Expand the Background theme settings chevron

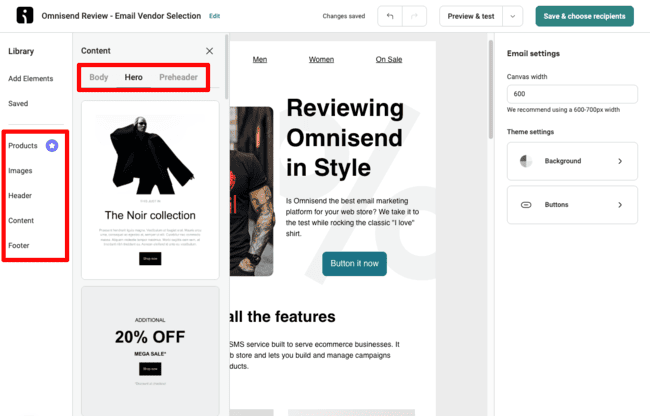click(x=620, y=161)
